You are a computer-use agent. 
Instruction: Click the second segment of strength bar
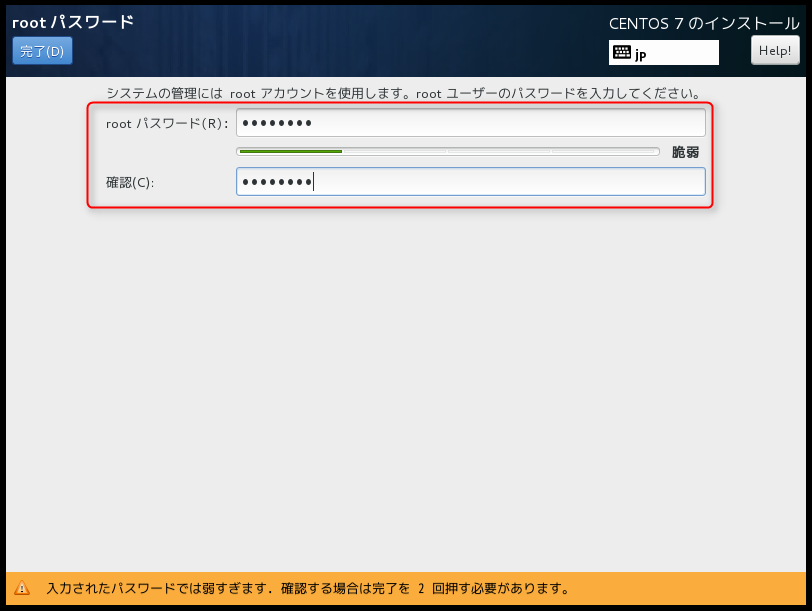pyautogui.click(x=395, y=152)
